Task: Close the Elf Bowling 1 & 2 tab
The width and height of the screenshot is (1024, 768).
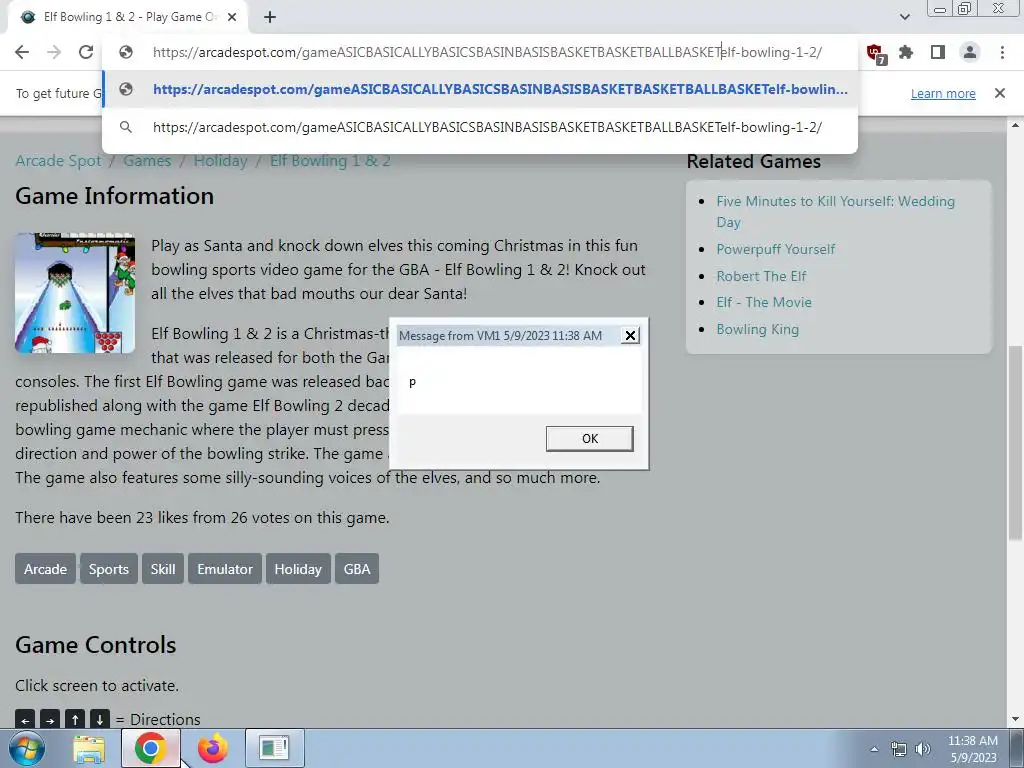Action: [x=232, y=17]
